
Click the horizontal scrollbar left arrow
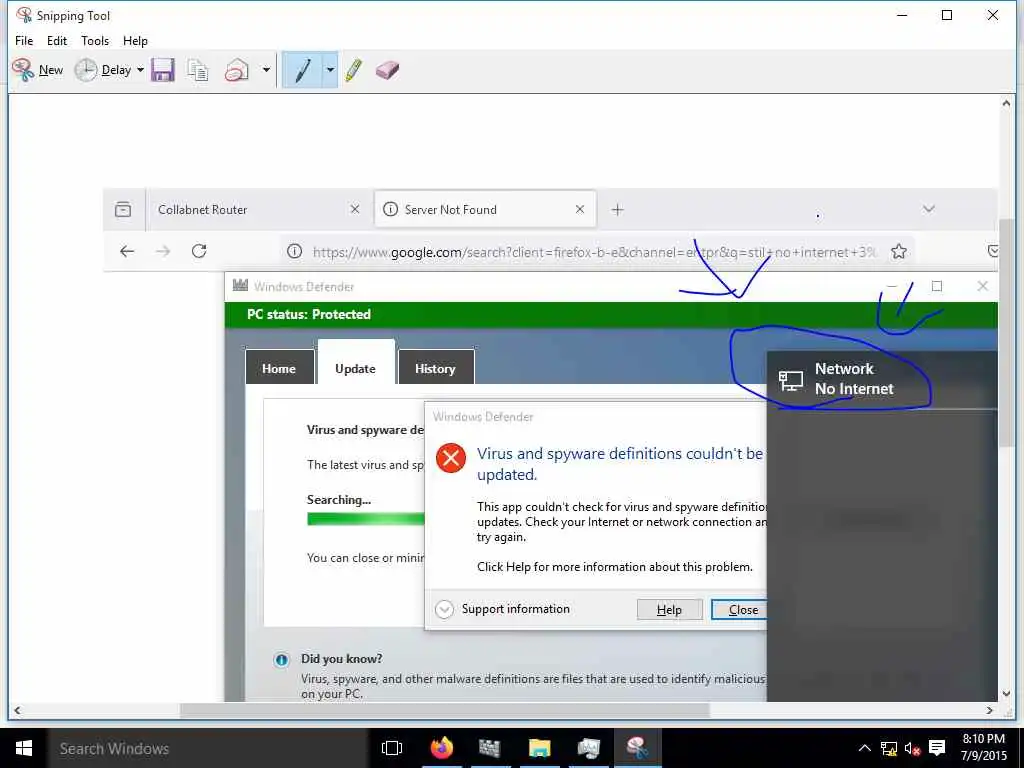click(x=17, y=710)
